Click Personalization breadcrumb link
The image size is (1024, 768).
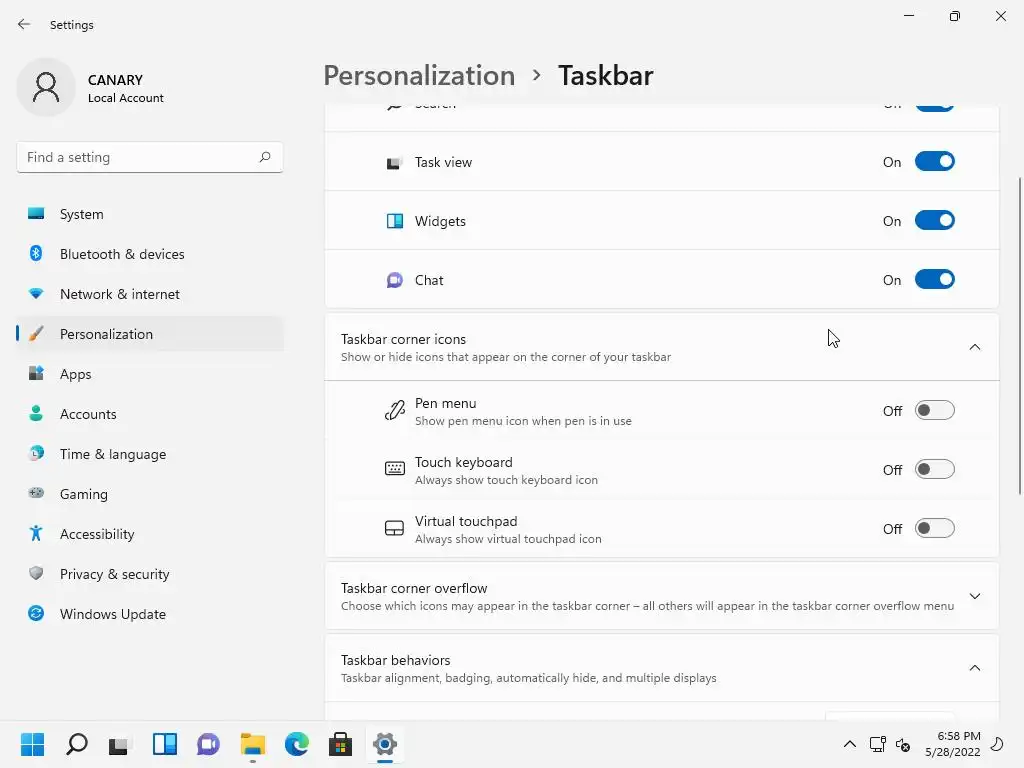(x=419, y=76)
